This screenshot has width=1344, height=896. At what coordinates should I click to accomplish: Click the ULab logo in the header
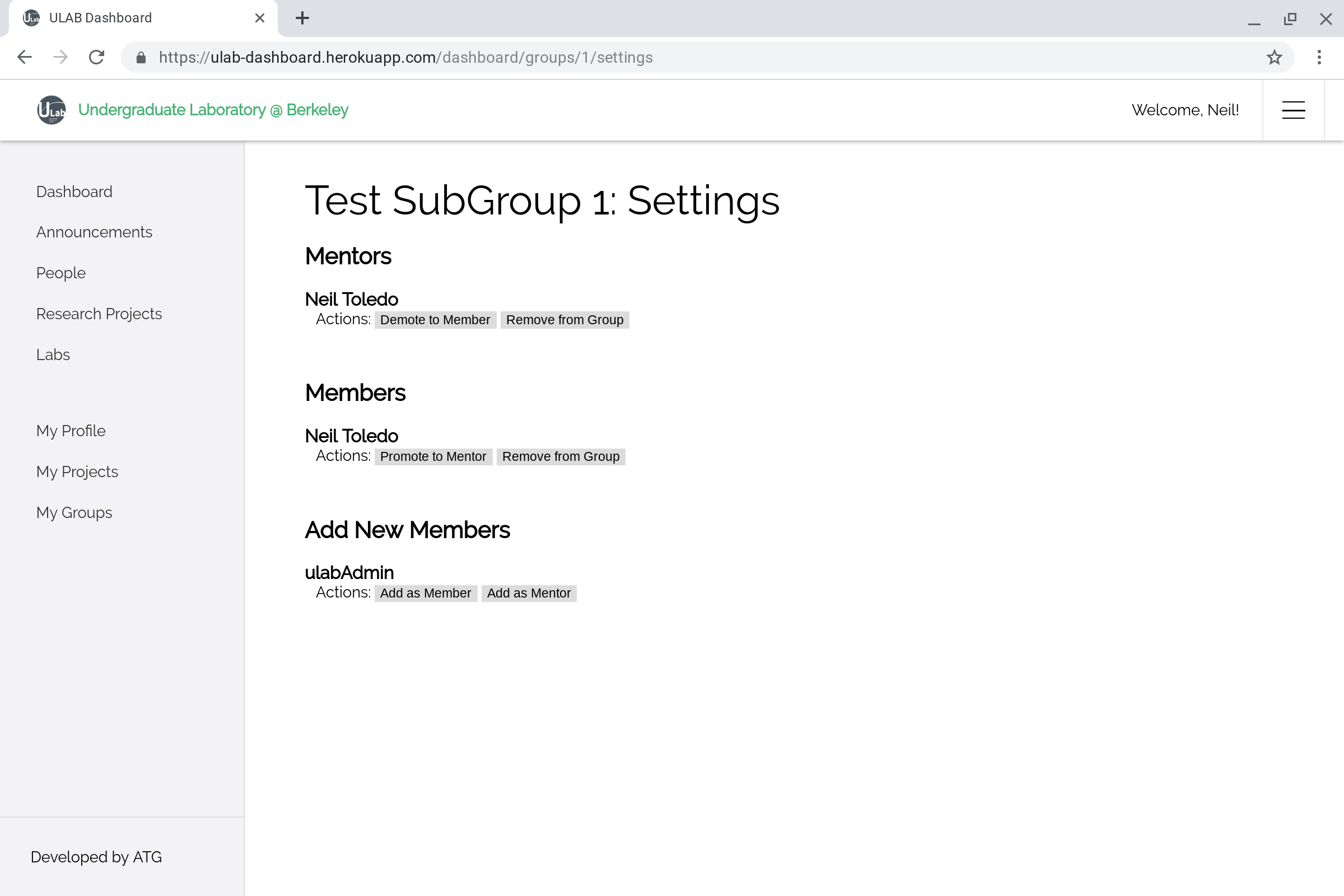tap(52, 110)
